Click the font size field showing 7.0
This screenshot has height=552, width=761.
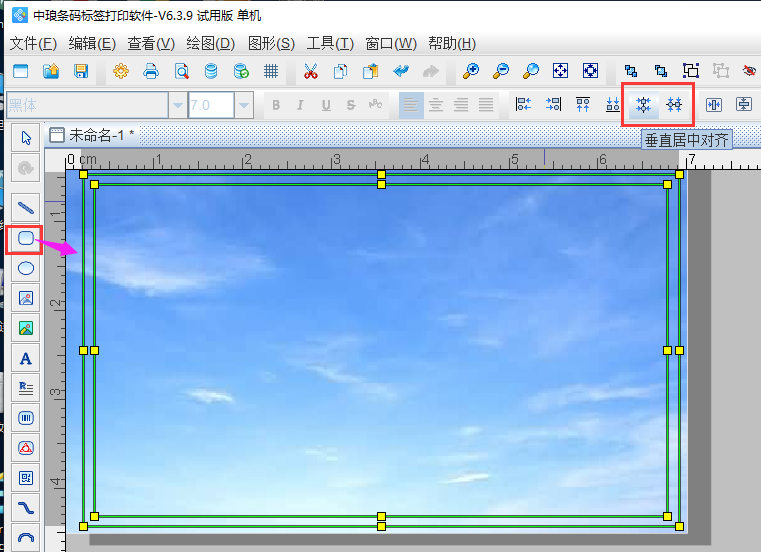tap(211, 105)
